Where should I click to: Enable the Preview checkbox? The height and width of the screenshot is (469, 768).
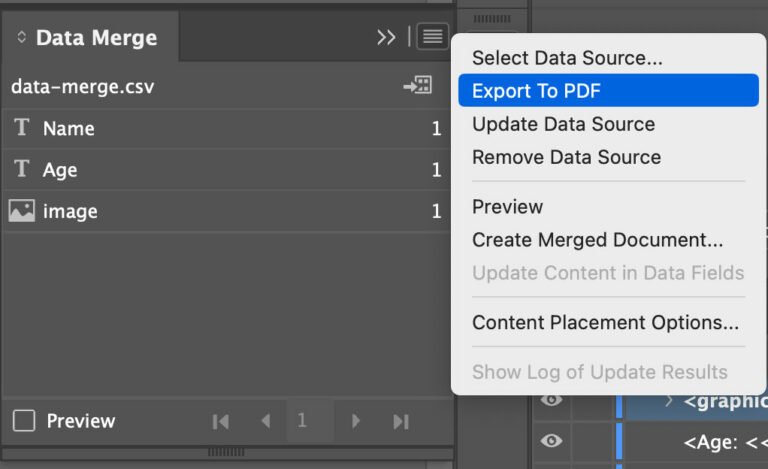23,421
